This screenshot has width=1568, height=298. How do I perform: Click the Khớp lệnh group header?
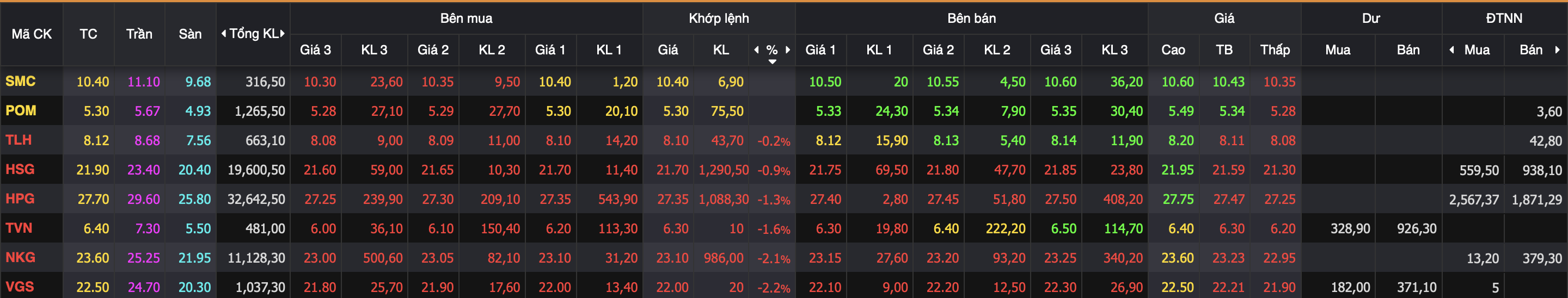[x=719, y=18]
